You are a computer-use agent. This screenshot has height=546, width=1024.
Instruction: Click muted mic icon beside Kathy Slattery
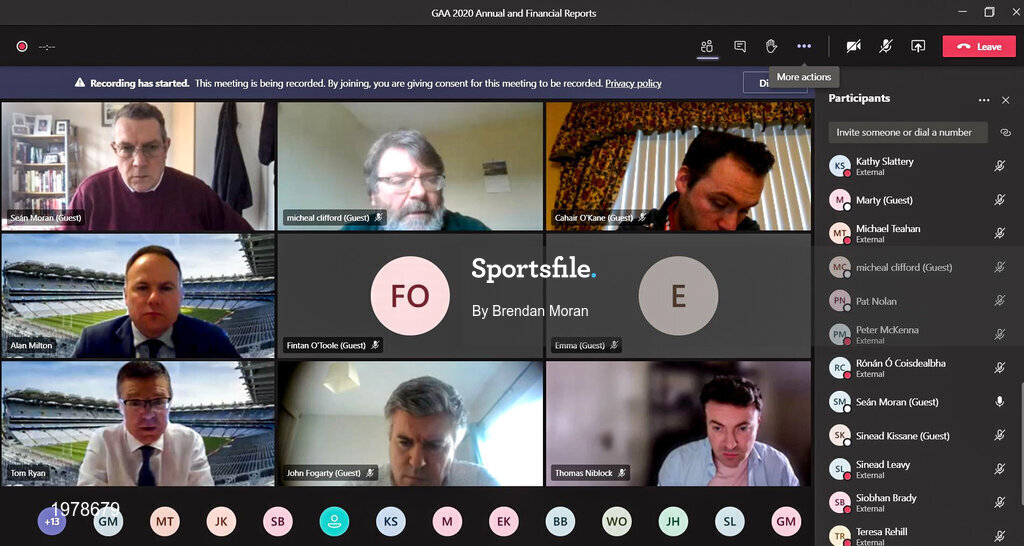click(999, 166)
